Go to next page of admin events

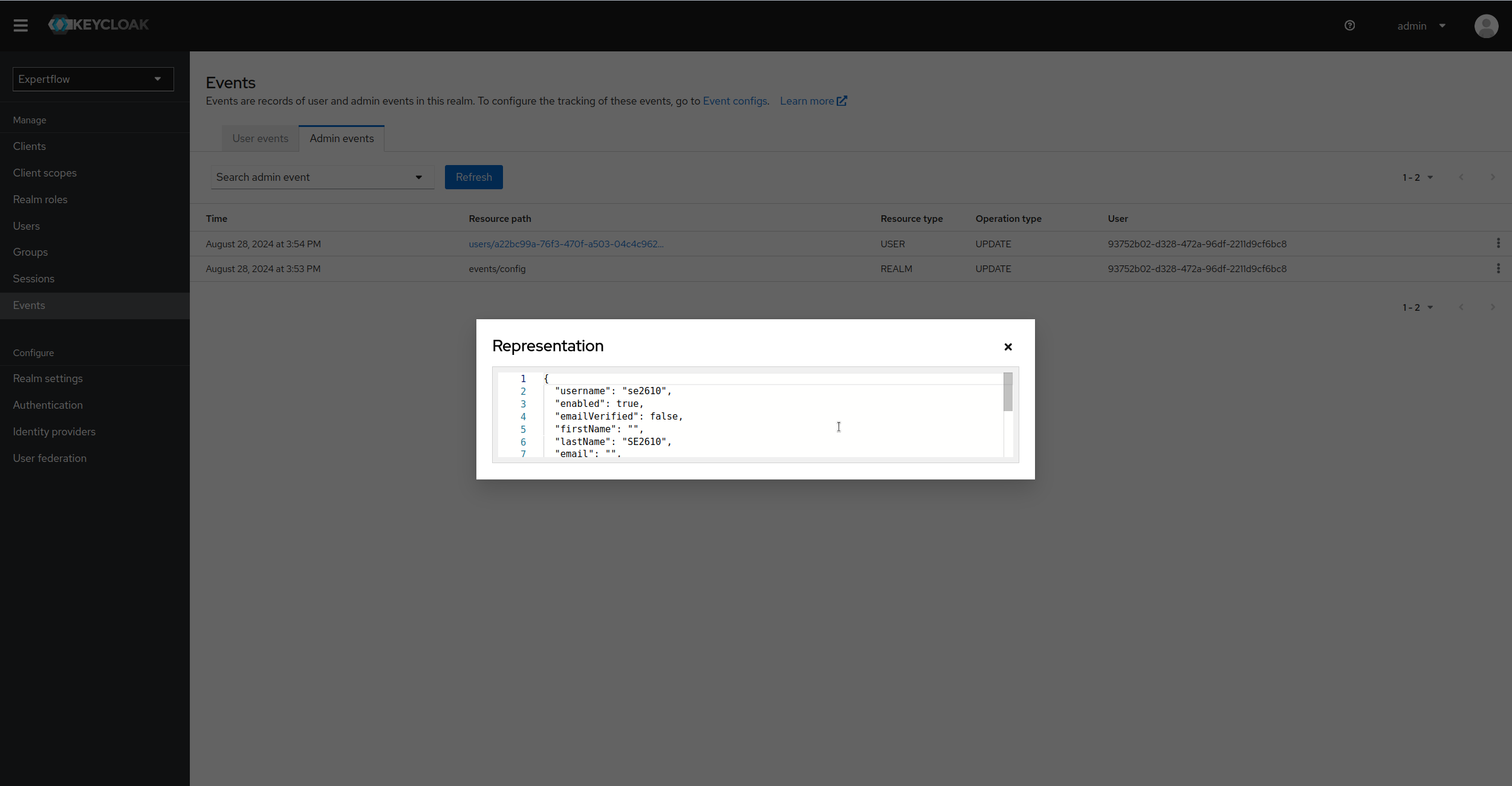point(1492,177)
